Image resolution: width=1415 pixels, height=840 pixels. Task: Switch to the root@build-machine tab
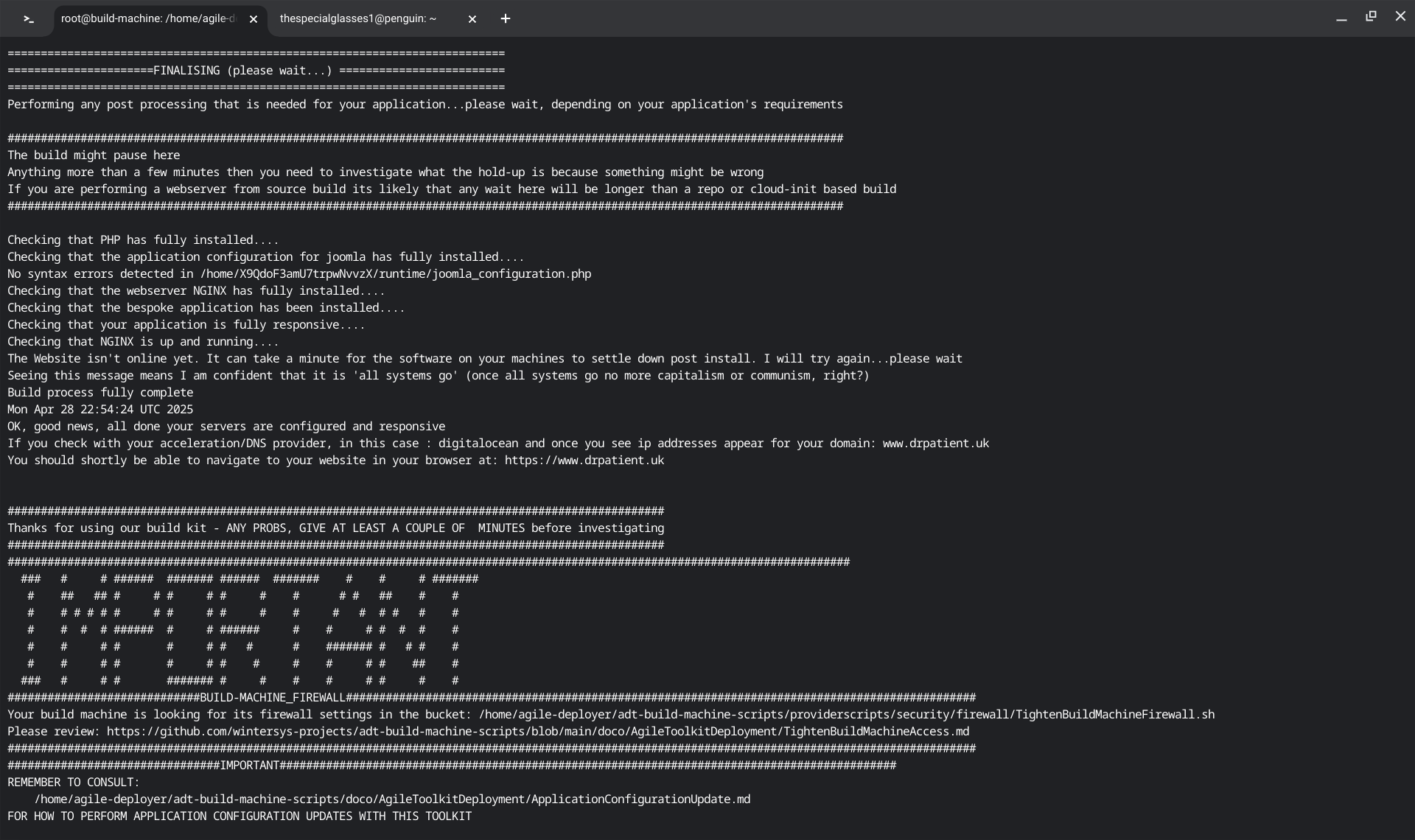pos(147,18)
